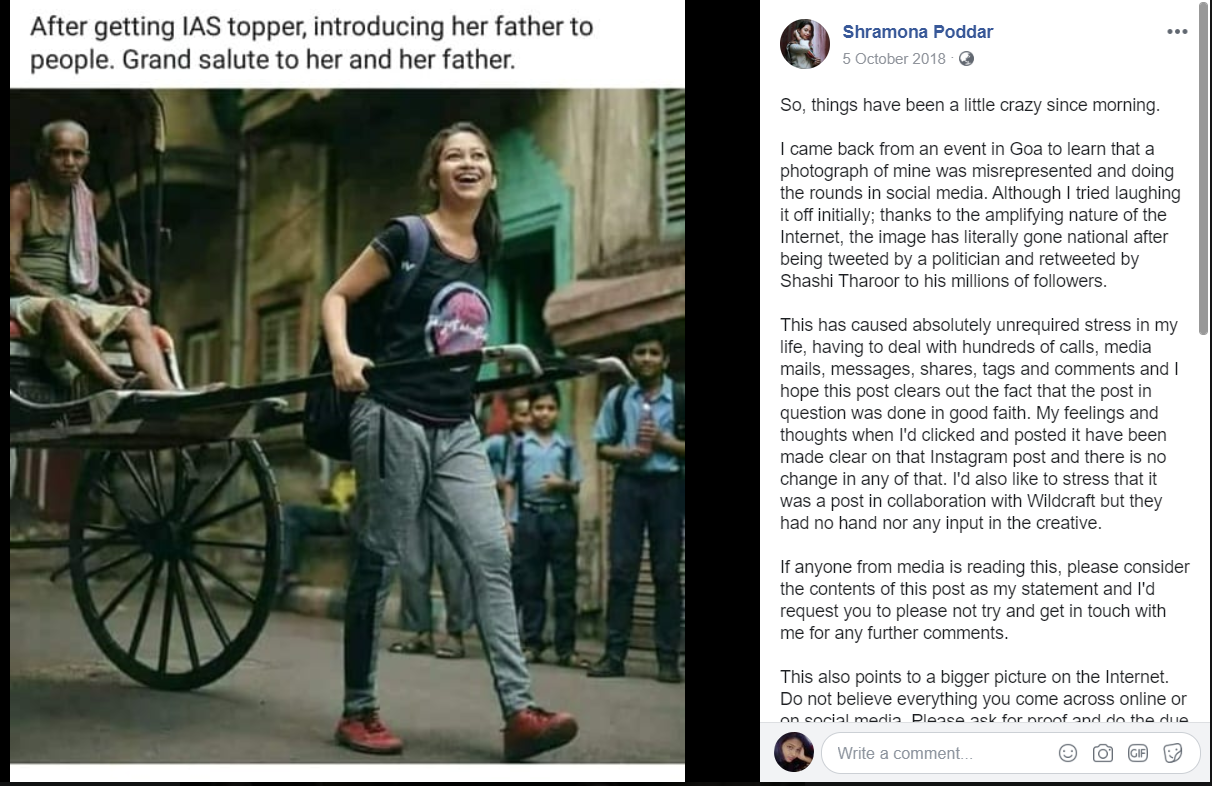Click the "After getting IAS topper" image caption
This screenshot has width=1212, height=786.
(312, 42)
